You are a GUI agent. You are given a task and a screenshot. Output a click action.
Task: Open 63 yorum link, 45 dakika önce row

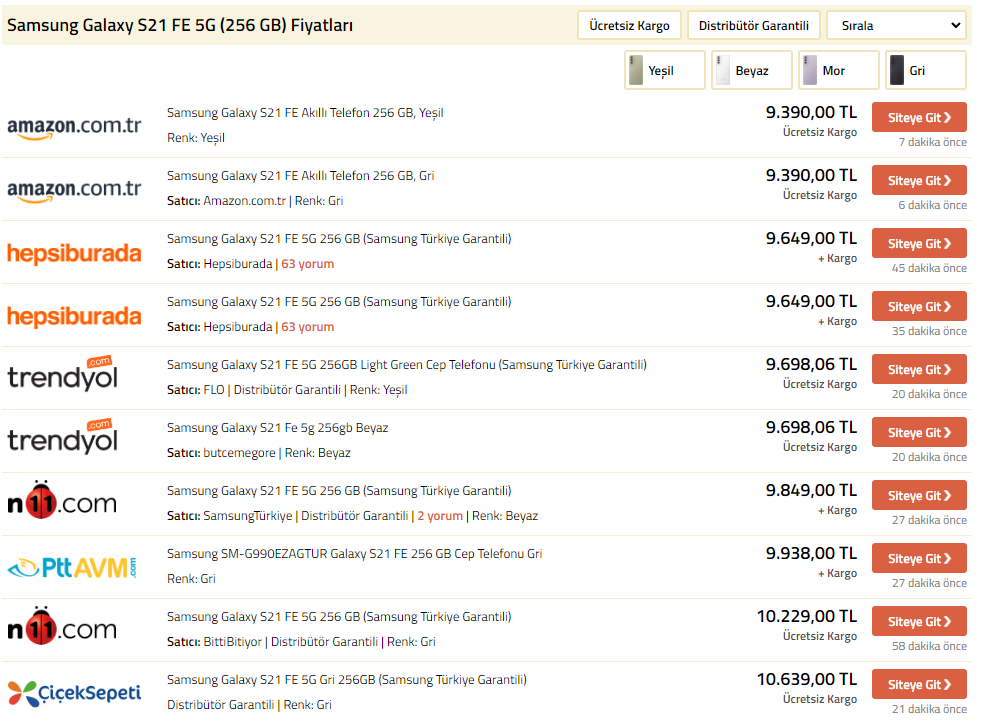click(x=308, y=264)
